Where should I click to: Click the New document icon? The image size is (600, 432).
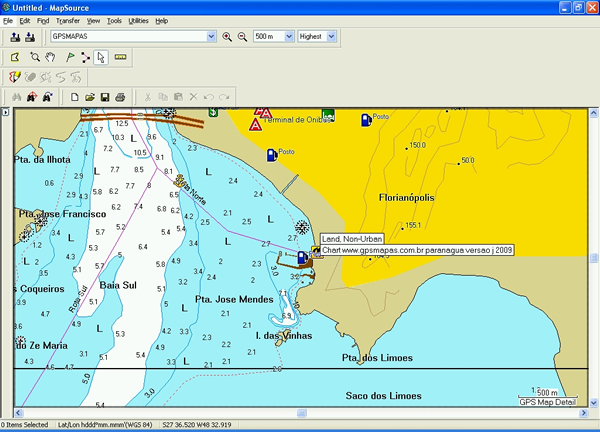pyautogui.click(x=75, y=97)
